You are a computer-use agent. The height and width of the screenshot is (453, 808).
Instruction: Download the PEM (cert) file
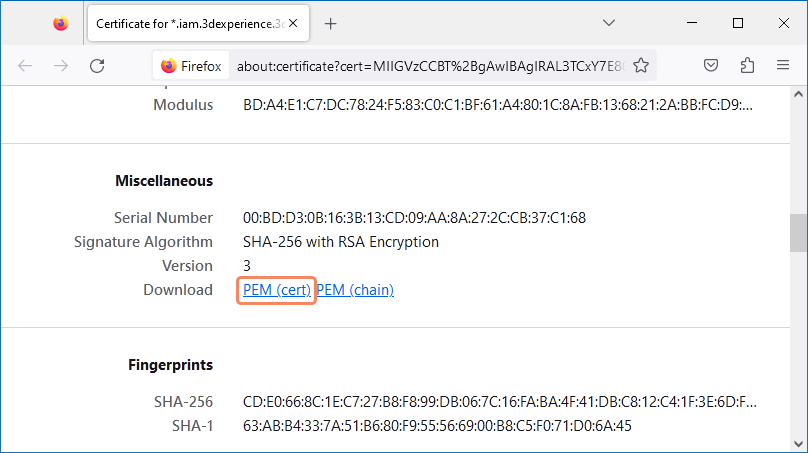click(277, 290)
